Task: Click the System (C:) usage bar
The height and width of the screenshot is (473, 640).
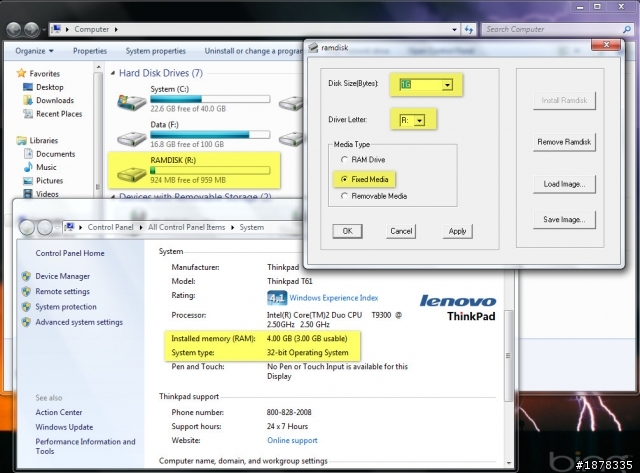Action: pyautogui.click(x=210, y=99)
